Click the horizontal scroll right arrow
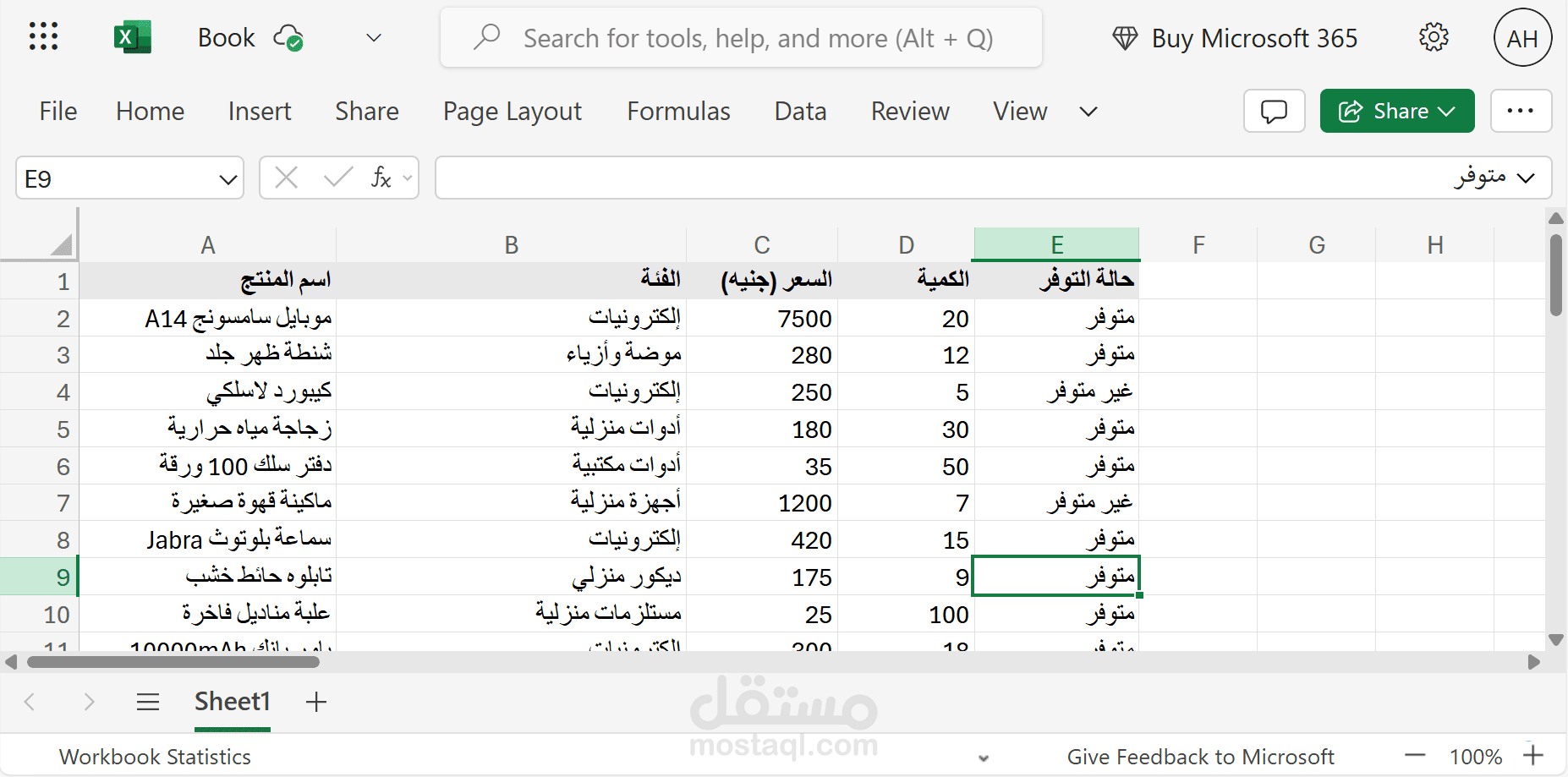The image size is (1568, 777). pos(1534,662)
